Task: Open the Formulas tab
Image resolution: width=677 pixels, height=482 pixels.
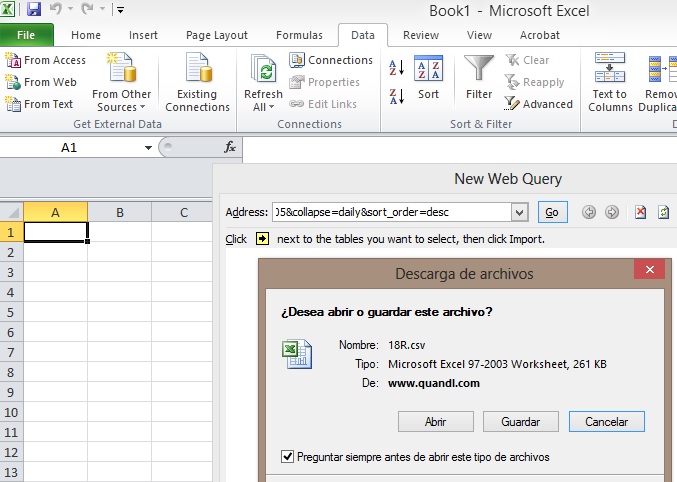Action: (x=299, y=35)
